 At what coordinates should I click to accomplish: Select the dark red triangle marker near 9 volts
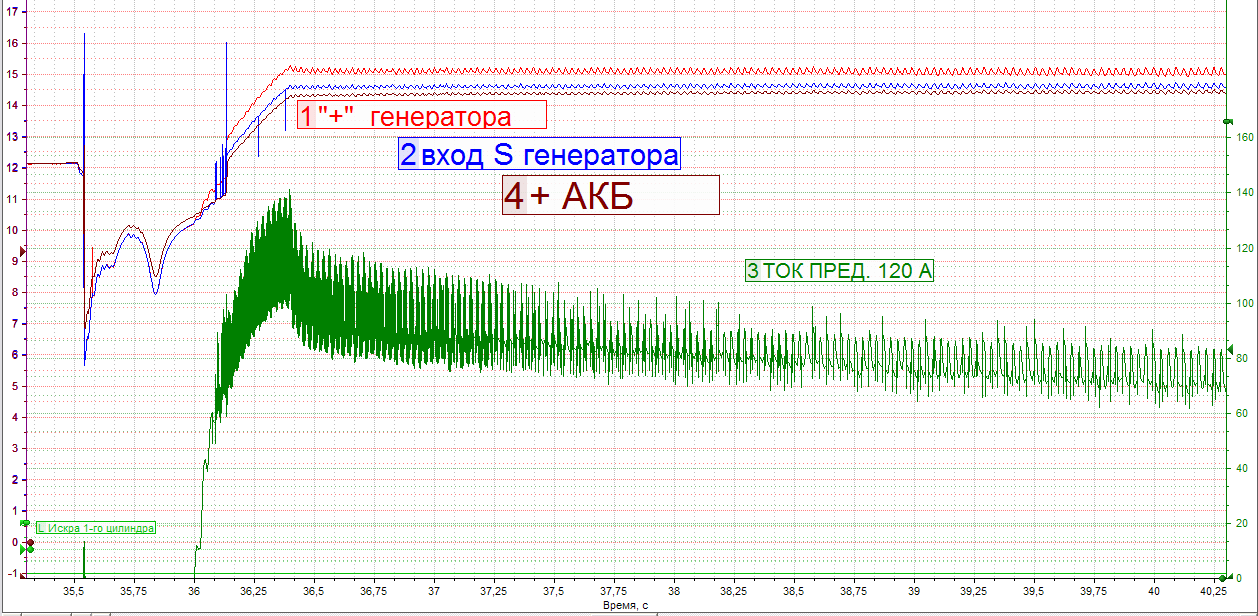coord(25,251)
